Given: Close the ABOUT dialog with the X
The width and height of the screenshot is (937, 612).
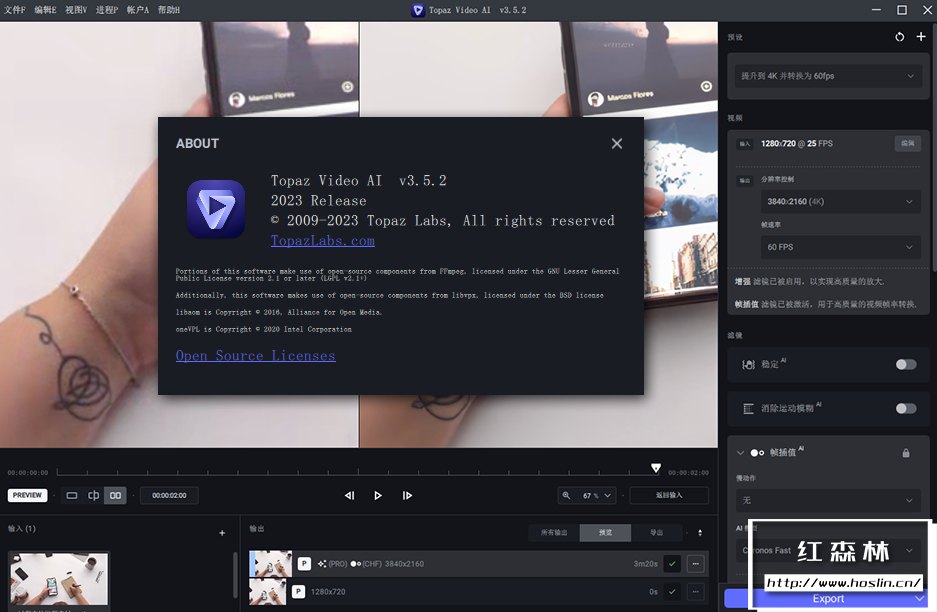Looking at the screenshot, I should [617, 143].
